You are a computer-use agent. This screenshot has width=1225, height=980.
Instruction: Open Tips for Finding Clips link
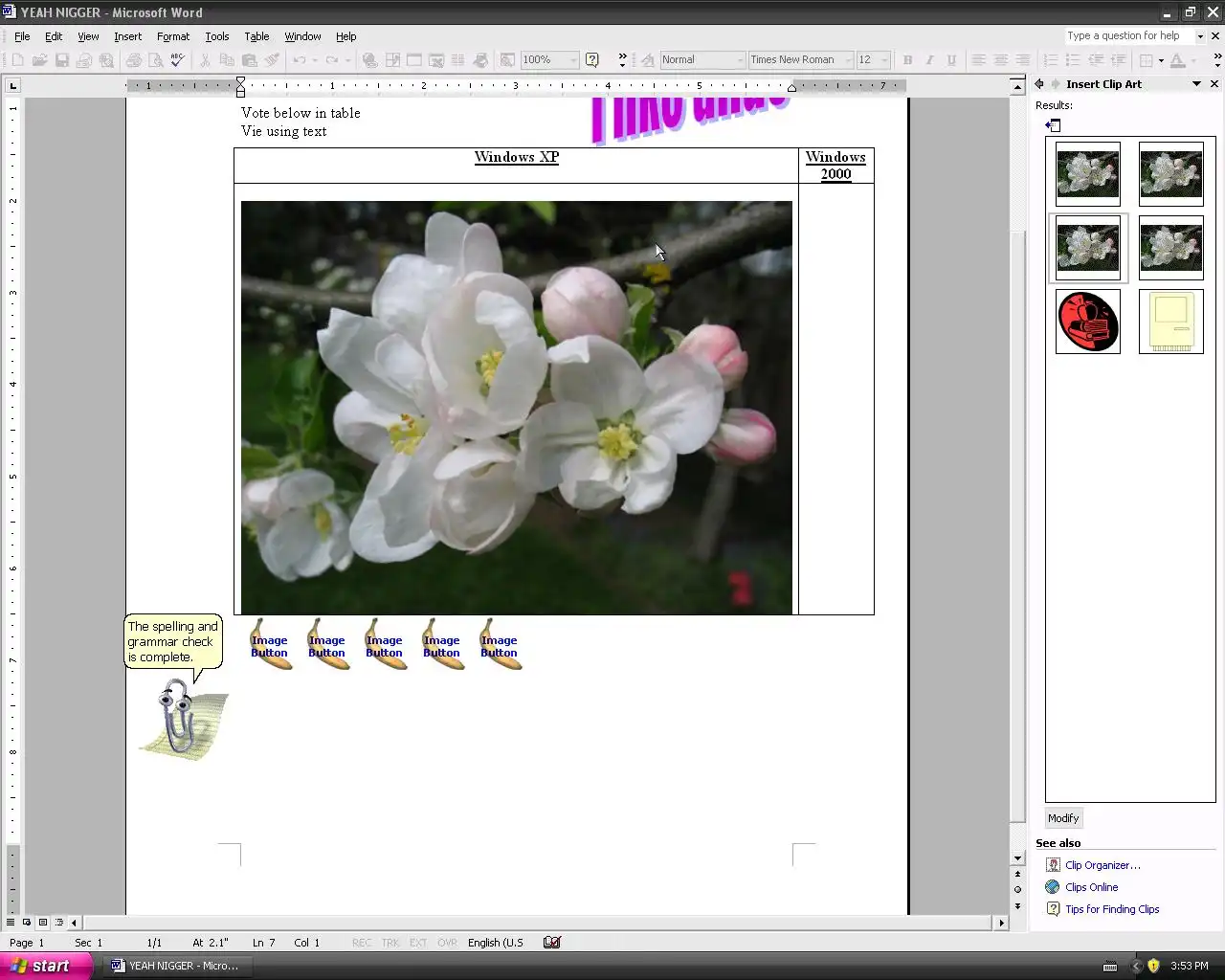click(1112, 909)
